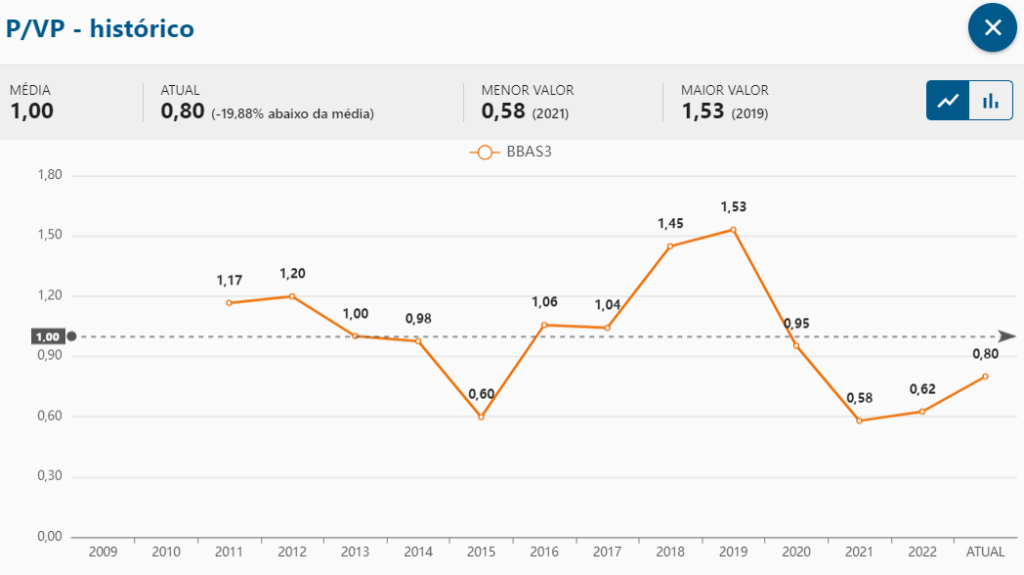
Task: Close the P/VP histórico panel
Action: click(992, 28)
